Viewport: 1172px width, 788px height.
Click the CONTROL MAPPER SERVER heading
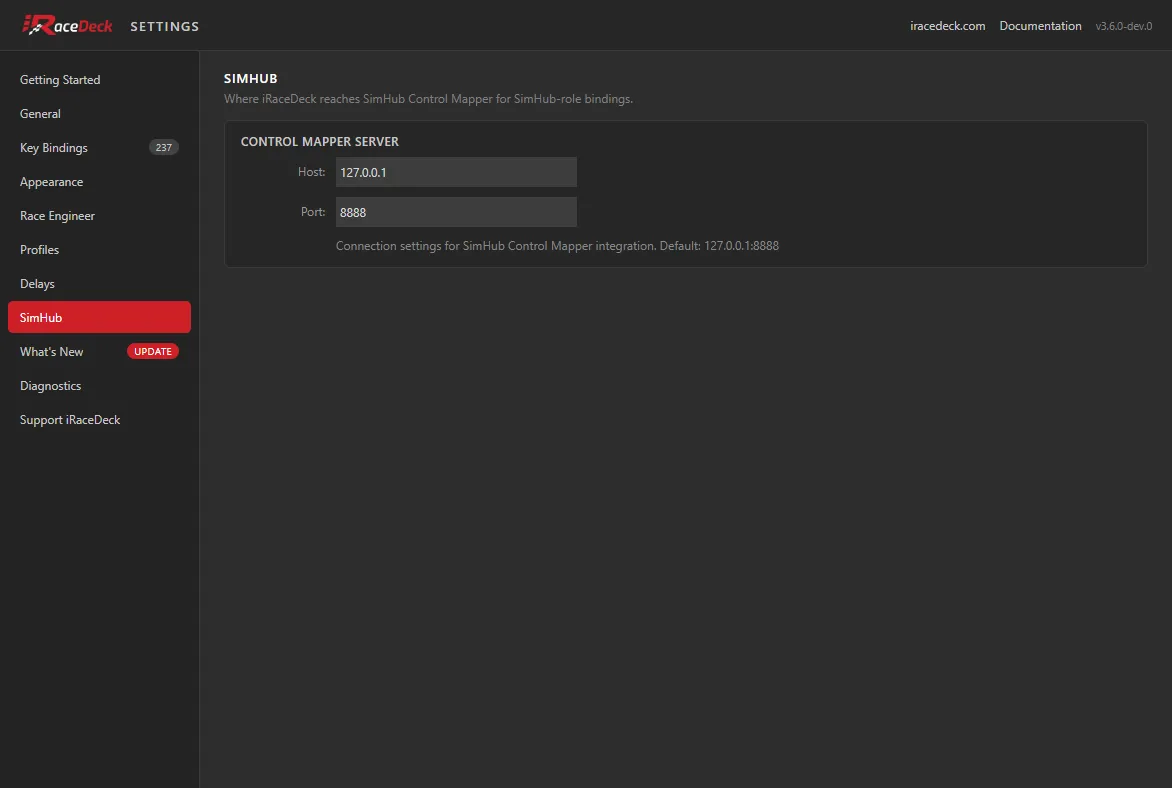pos(319,141)
